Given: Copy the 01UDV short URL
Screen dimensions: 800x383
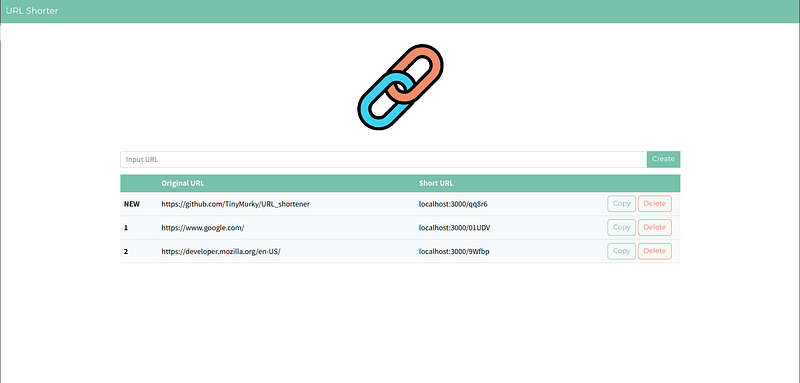Looking at the screenshot, I should tap(621, 227).
